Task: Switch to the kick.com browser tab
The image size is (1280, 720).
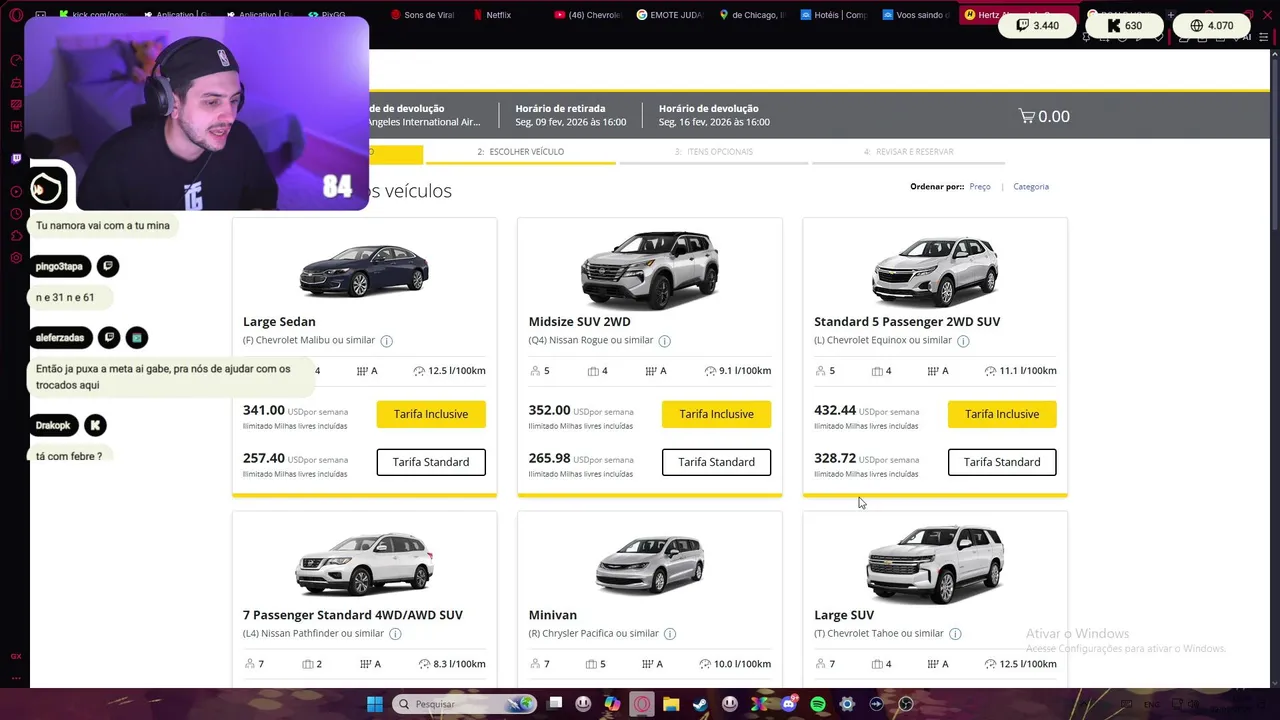Action: 95,15
